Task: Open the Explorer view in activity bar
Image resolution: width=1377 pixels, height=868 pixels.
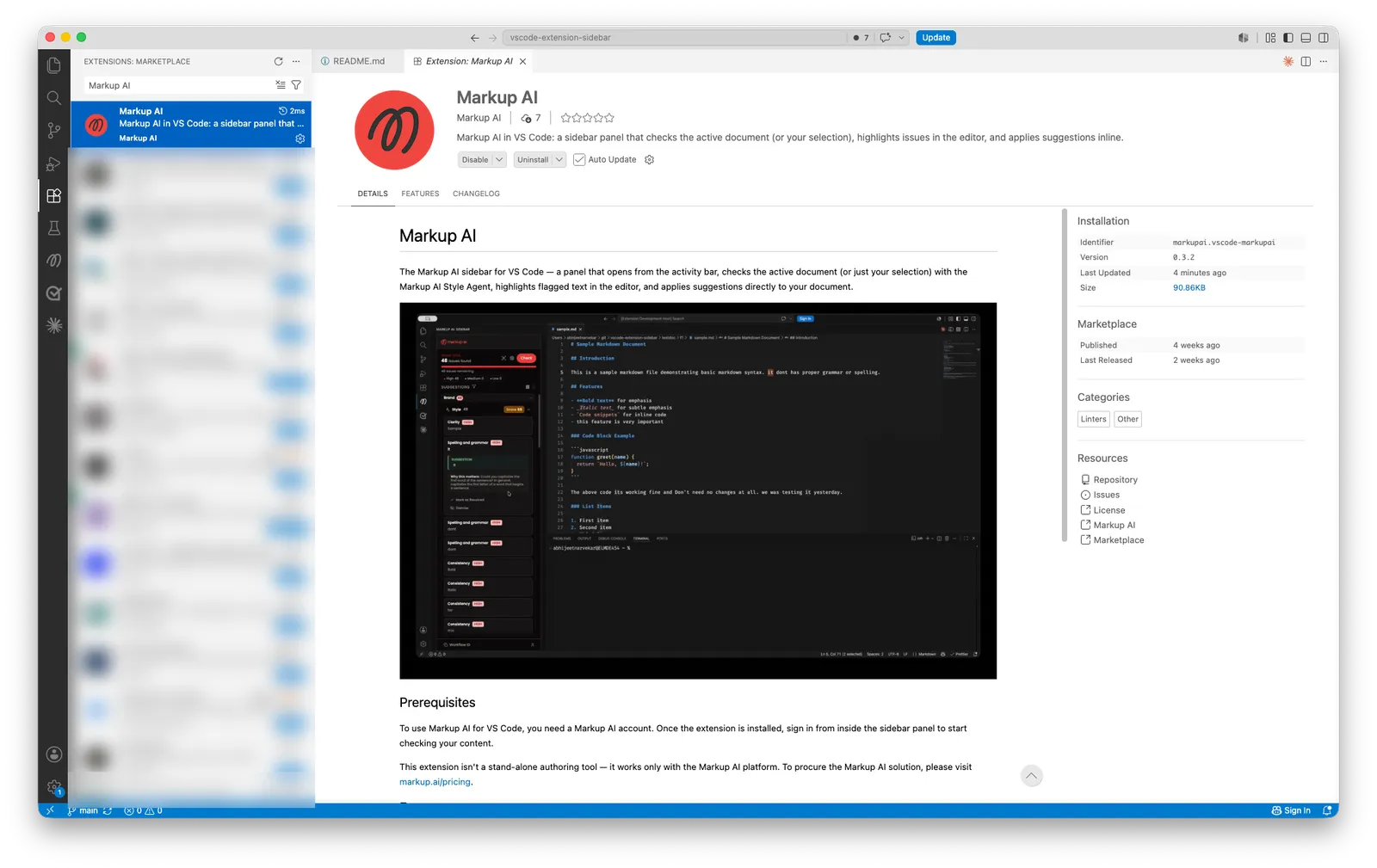Action: point(53,65)
